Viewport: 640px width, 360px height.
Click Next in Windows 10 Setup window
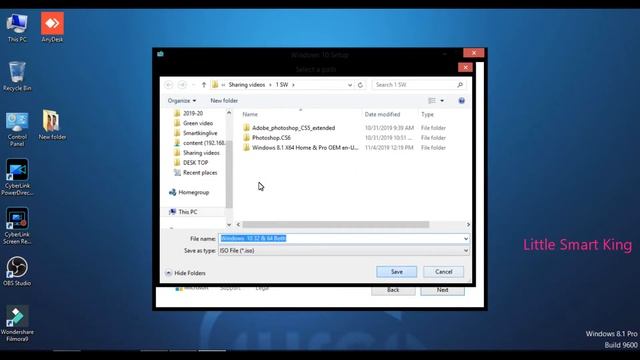(x=442, y=290)
